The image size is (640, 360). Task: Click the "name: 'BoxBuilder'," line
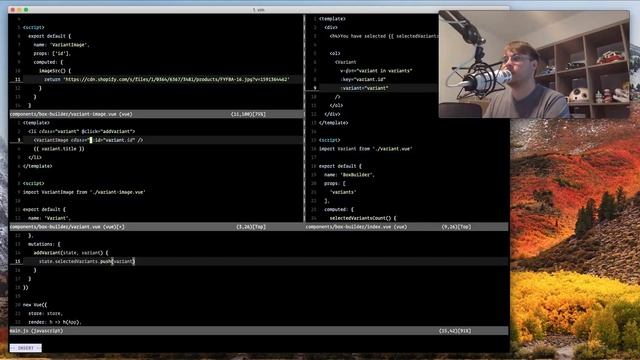349,175
